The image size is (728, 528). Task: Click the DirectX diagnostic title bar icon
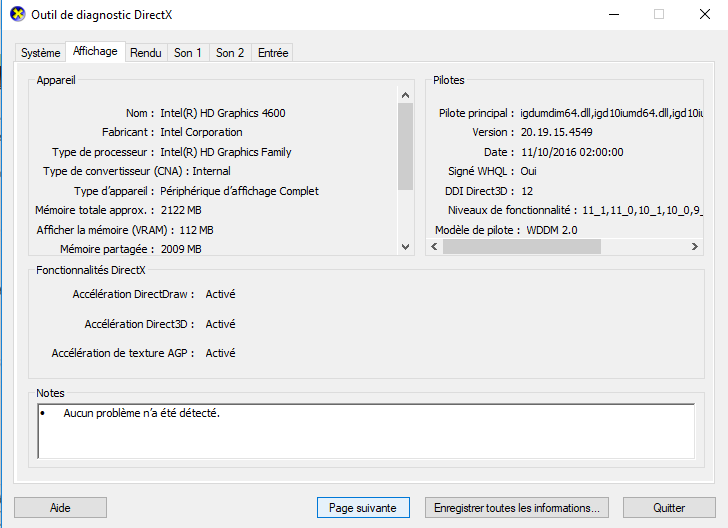coord(18,14)
